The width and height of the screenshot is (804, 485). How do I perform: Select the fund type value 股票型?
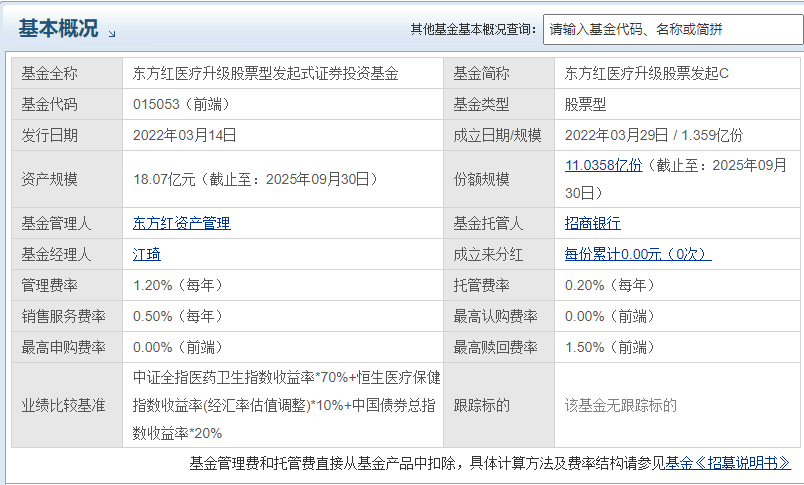click(x=586, y=105)
